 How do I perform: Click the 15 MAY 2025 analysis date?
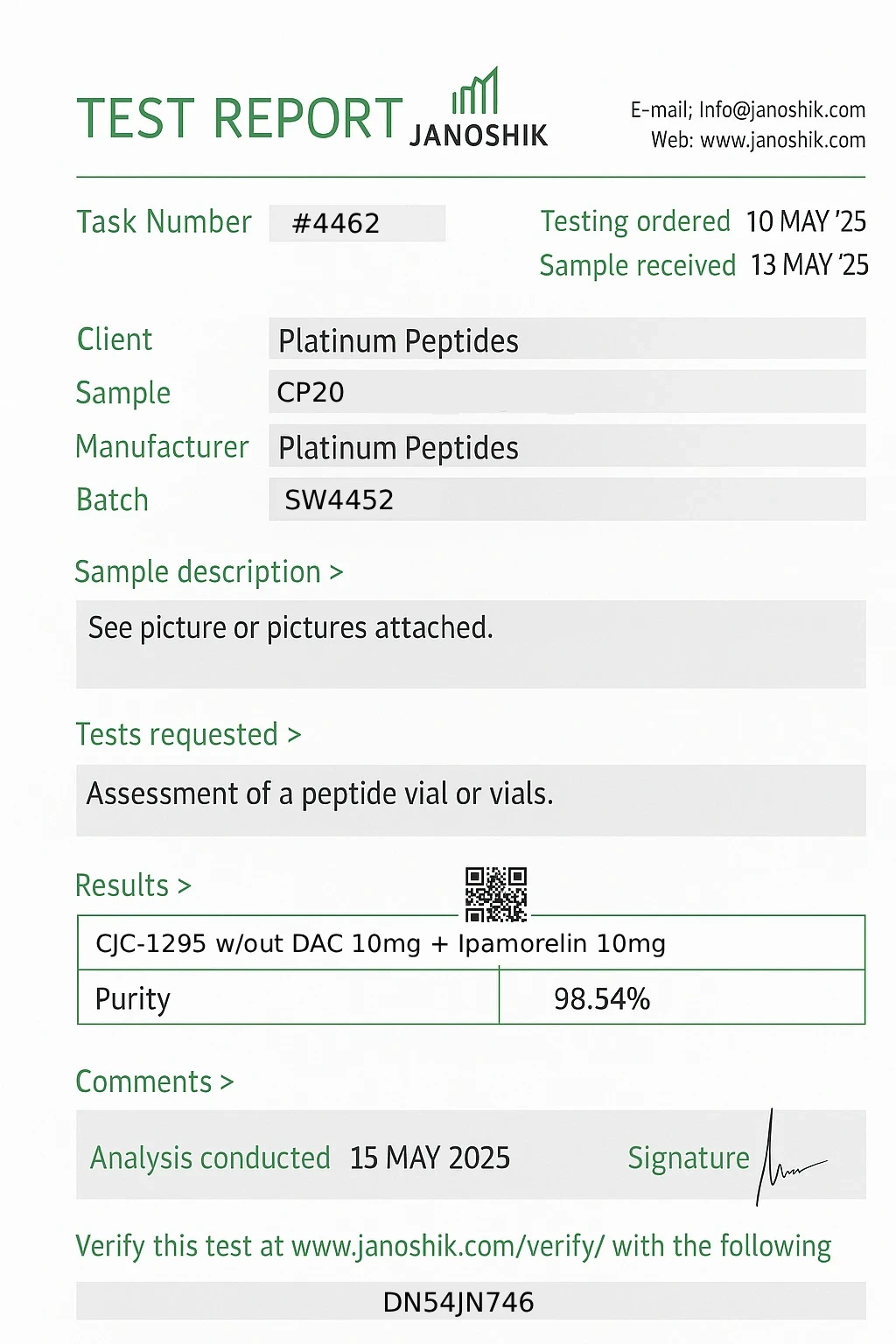[x=430, y=1158]
